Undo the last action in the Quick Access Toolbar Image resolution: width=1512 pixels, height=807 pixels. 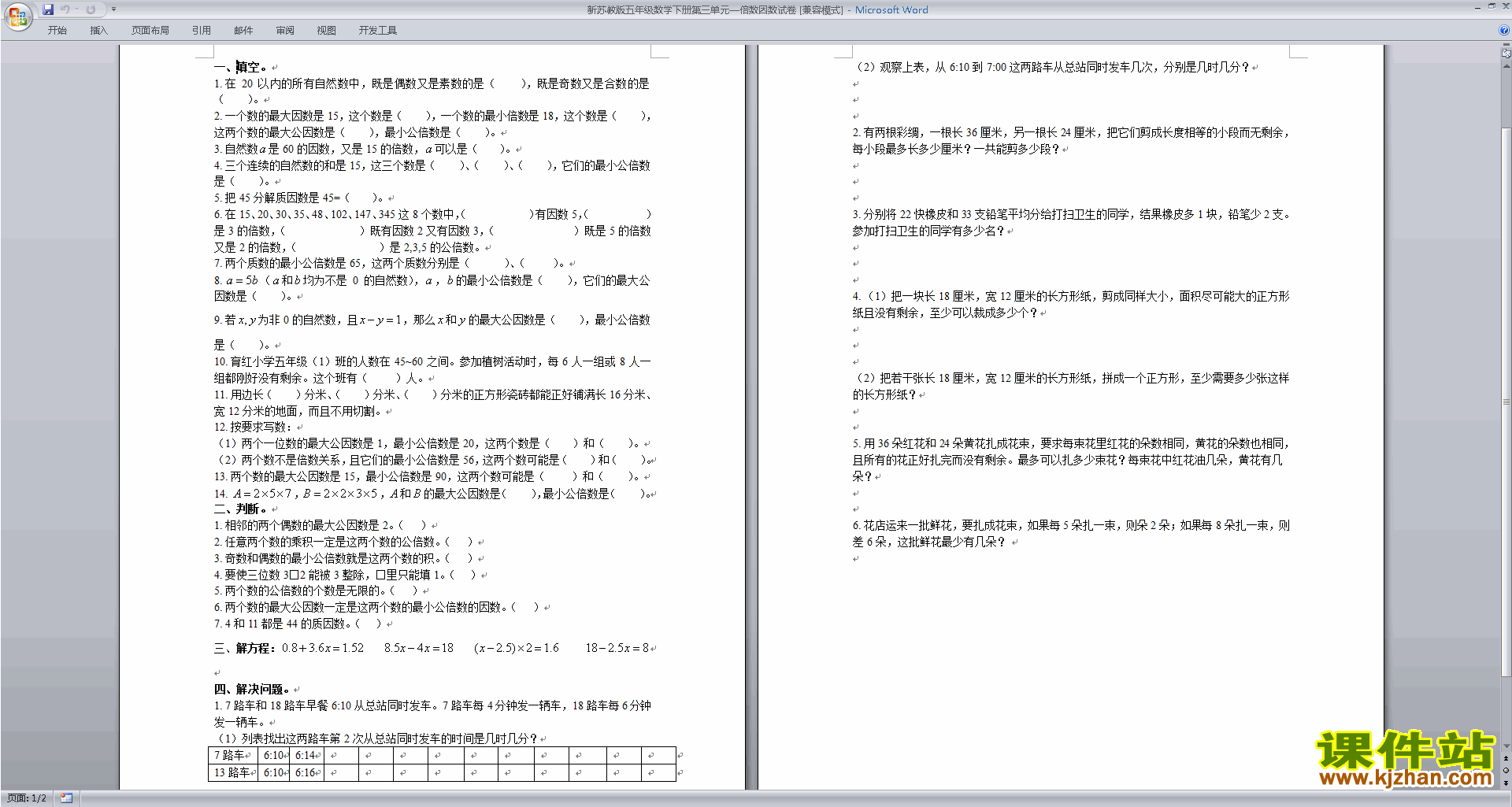tap(65, 9)
